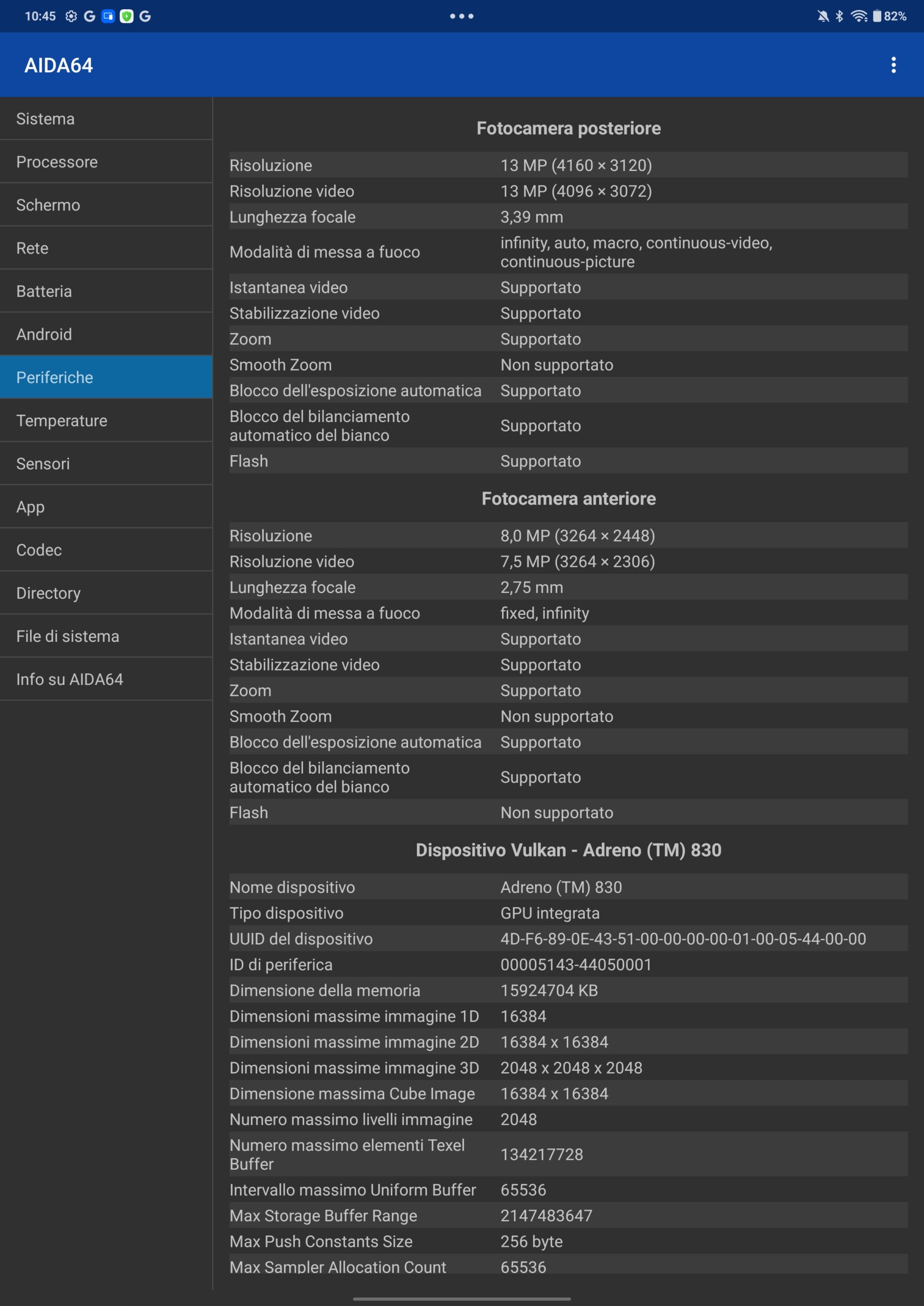Screen dimensions: 924x1306
Task: Tap the rear camera Smooth Zoom label
Action: click(281, 365)
